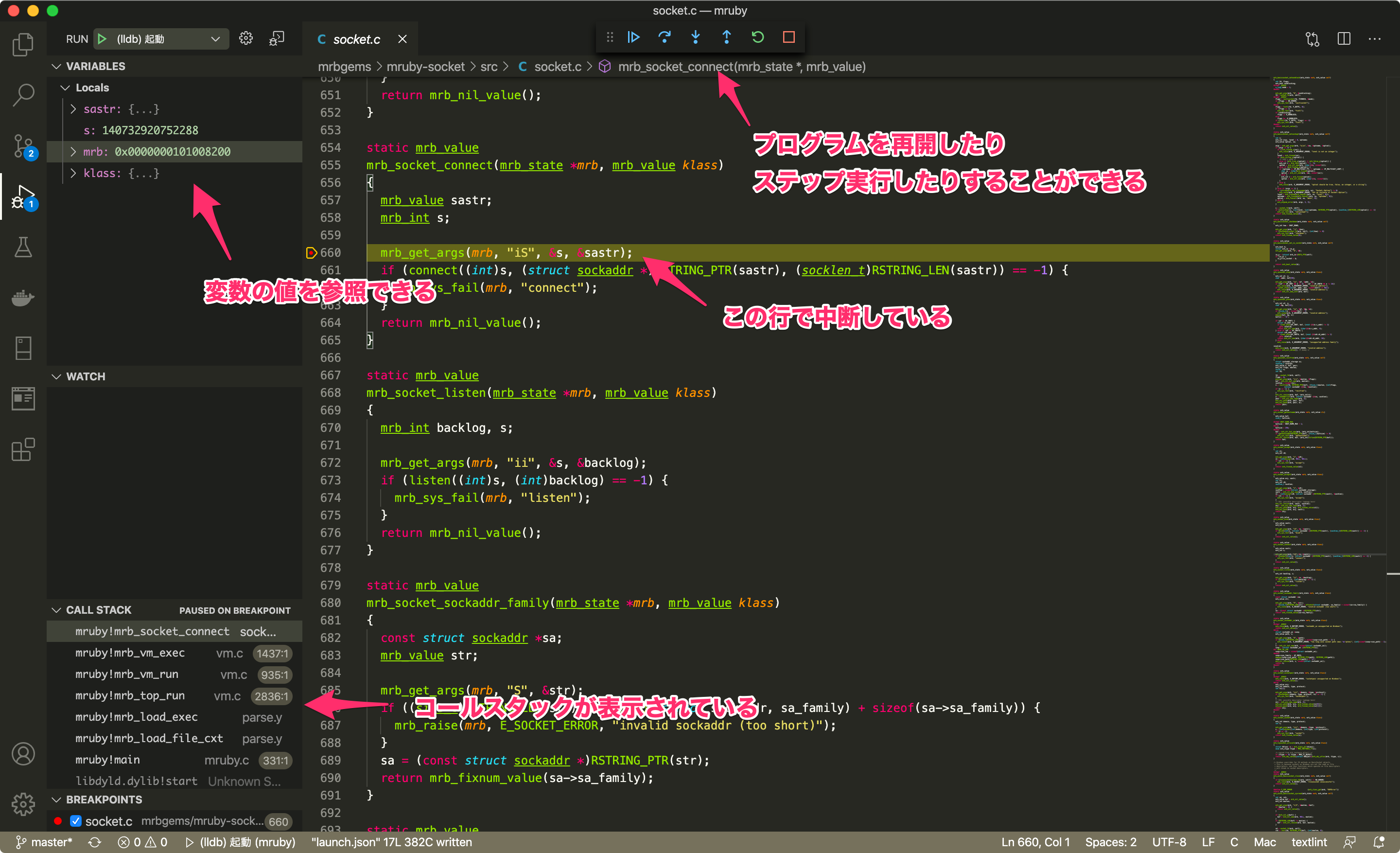Open launch.json via gear icon
Viewport: 1400px width, 853px height.
pyautogui.click(x=245, y=38)
